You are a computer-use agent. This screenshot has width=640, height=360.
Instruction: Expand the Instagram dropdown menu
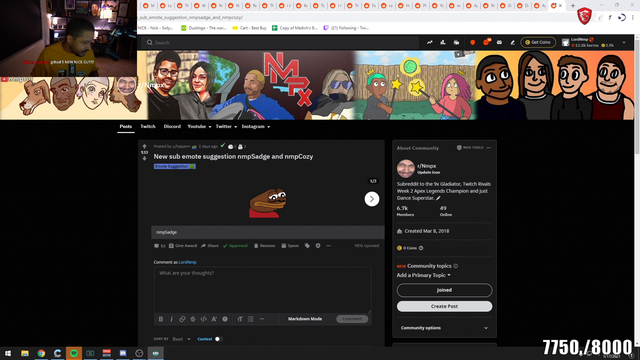256,127
